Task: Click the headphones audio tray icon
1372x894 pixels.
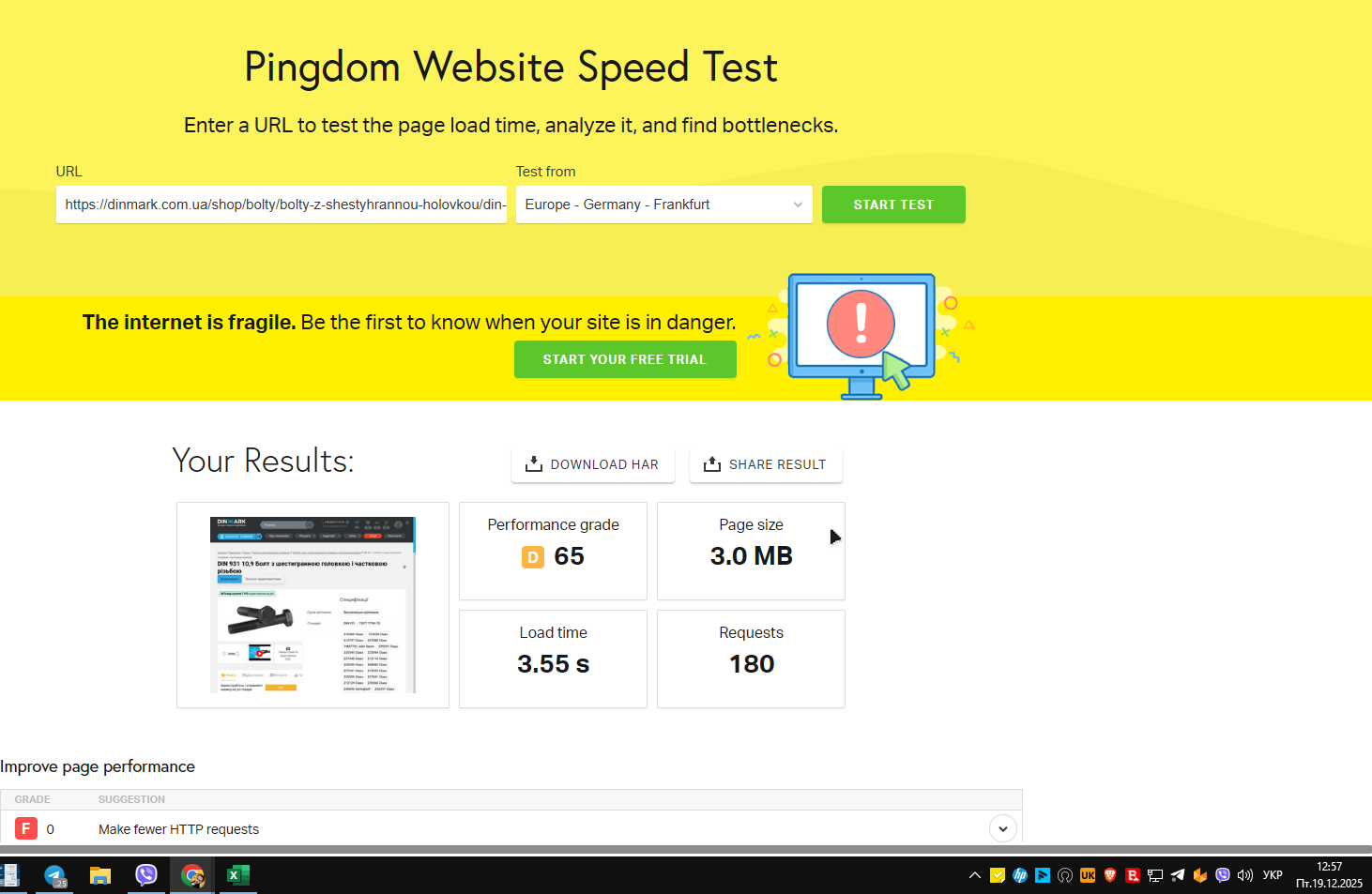Action: click(x=1065, y=875)
